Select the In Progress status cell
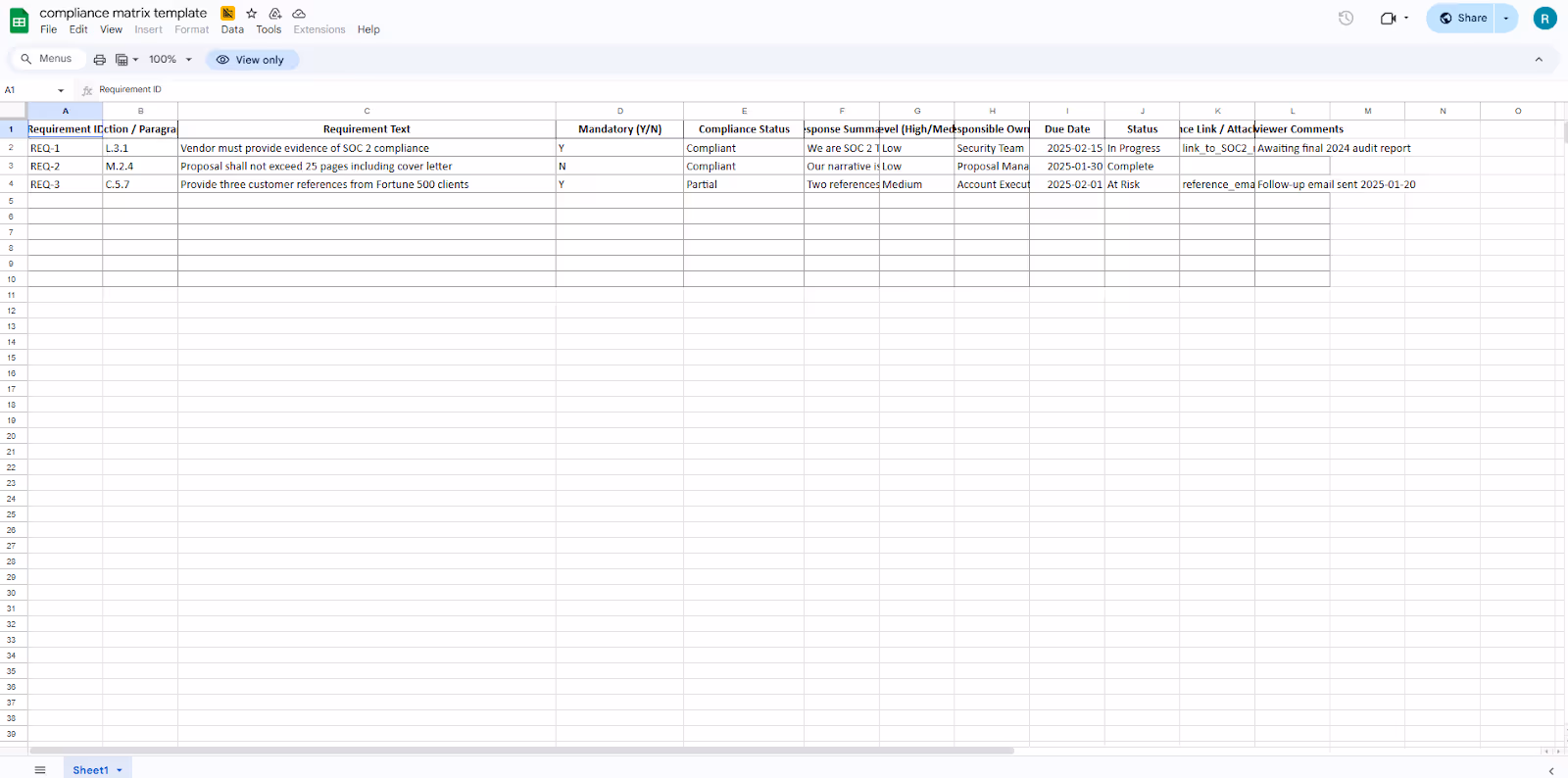This screenshot has width=1568, height=778. 1142,148
